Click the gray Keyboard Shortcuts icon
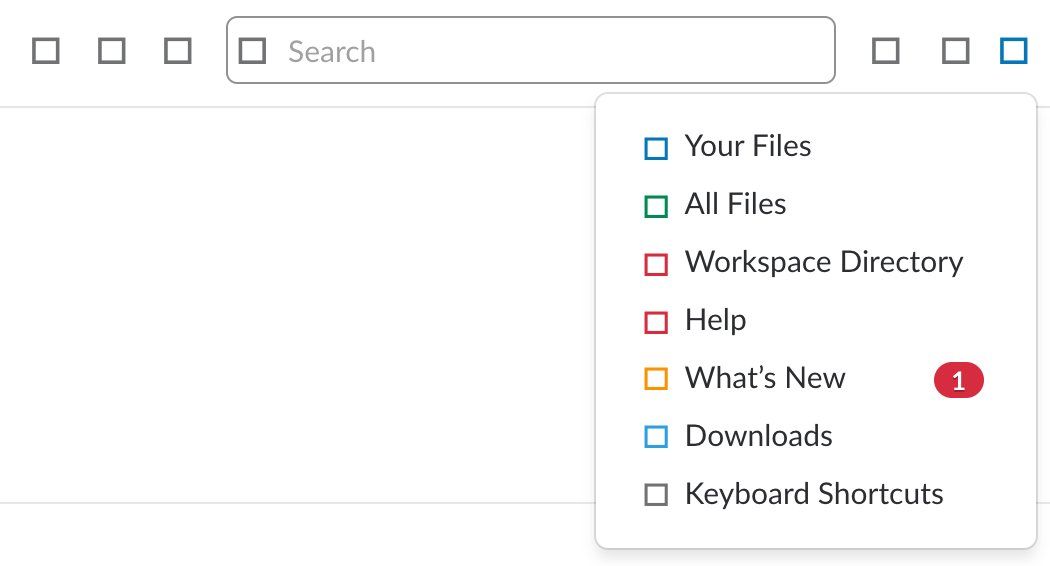This screenshot has width=1050, height=566. click(656, 495)
